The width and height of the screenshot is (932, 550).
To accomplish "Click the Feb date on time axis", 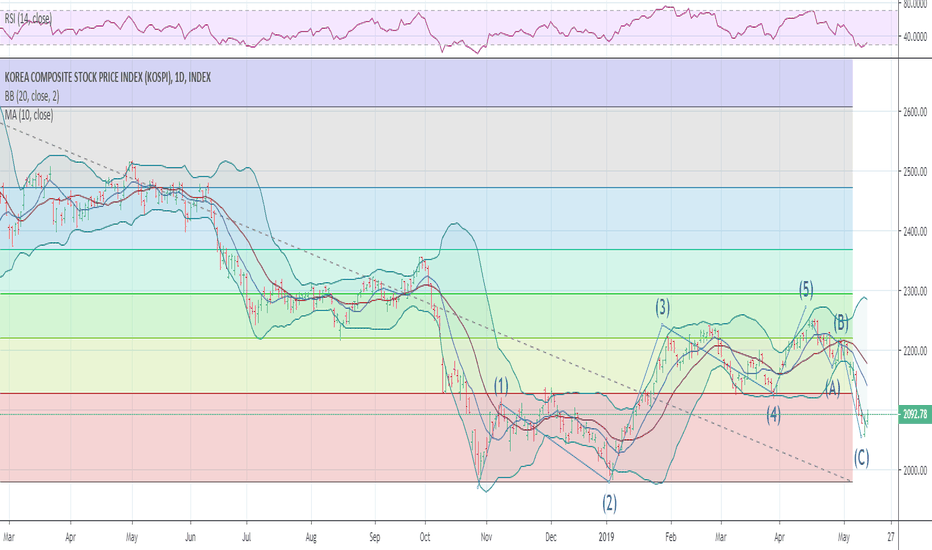I will click(x=670, y=537).
